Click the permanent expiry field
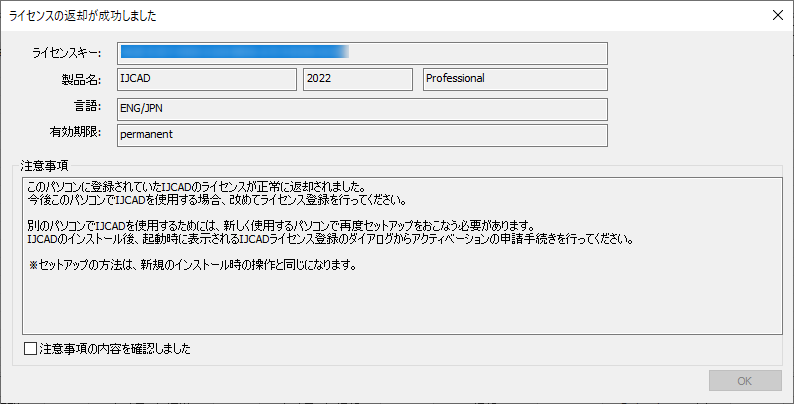This screenshot has width=794, height=404. [362, 135]
